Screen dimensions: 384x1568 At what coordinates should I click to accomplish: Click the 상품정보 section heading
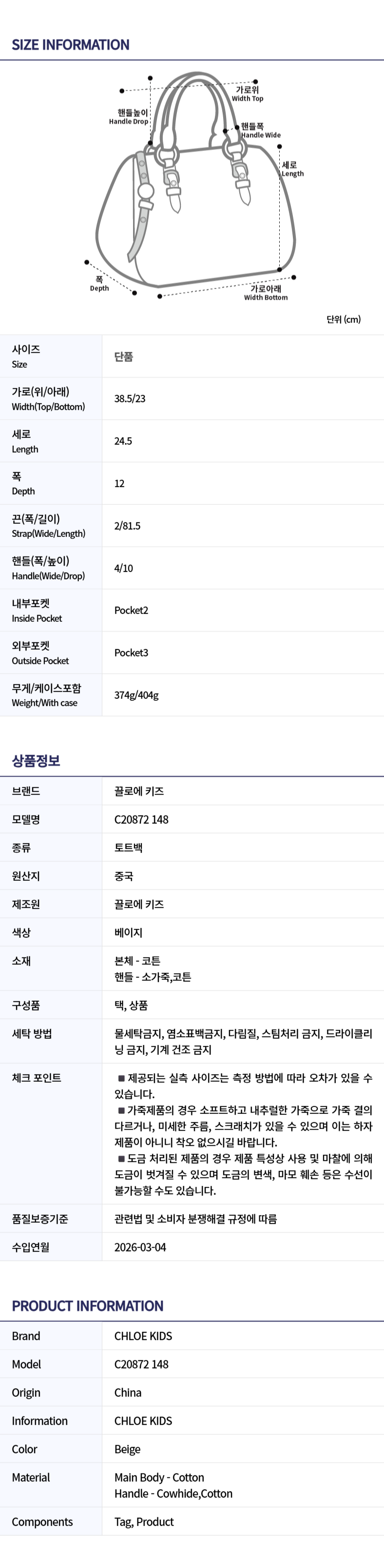(x=36, y=760)
